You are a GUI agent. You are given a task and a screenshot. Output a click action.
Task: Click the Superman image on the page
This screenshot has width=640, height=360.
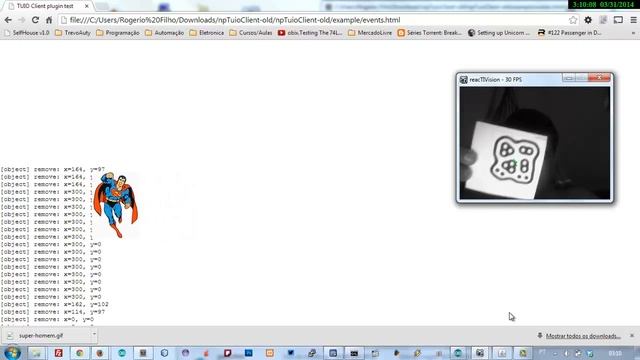[x=116, y=205]
